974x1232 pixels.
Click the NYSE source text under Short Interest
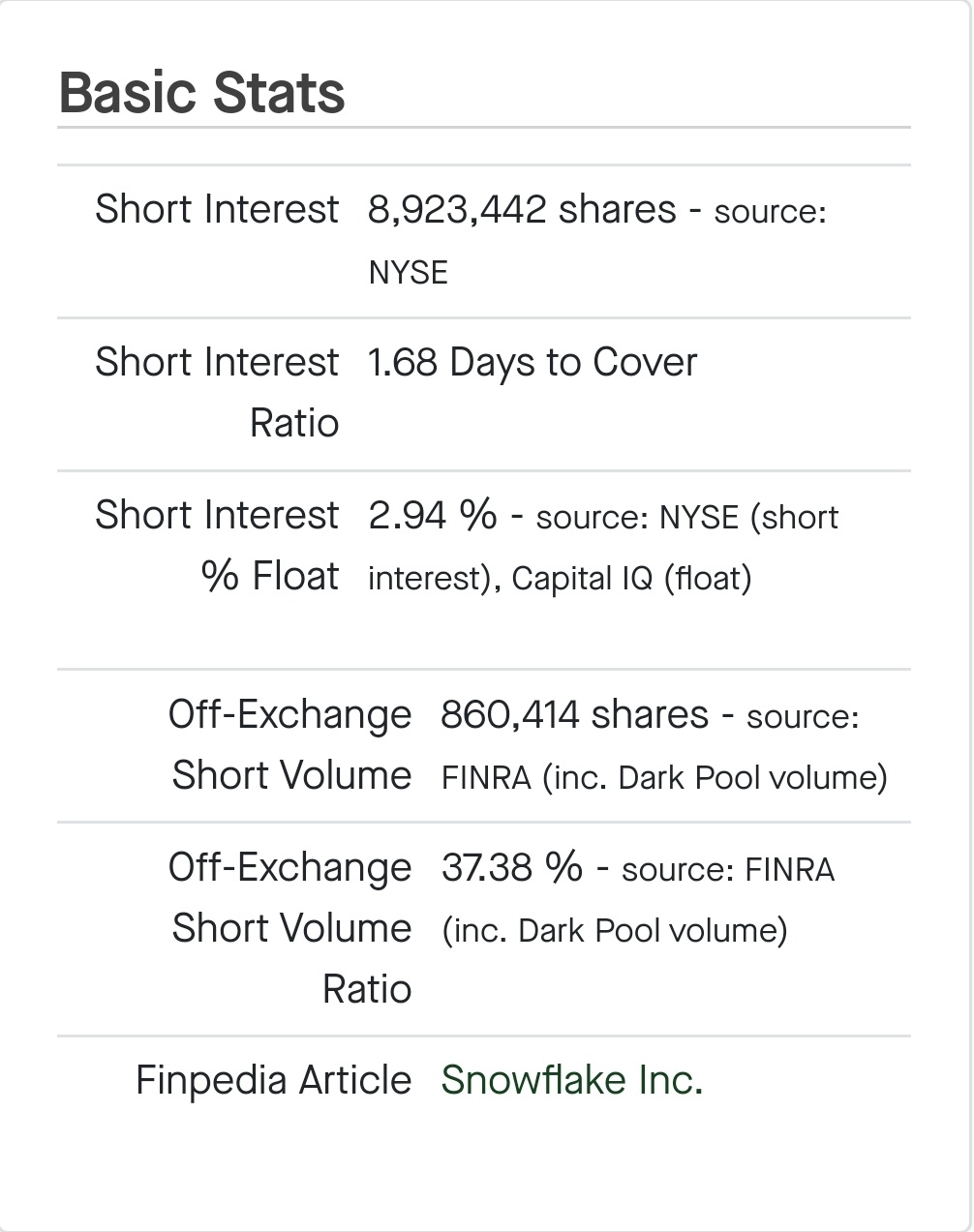(408, 272)
